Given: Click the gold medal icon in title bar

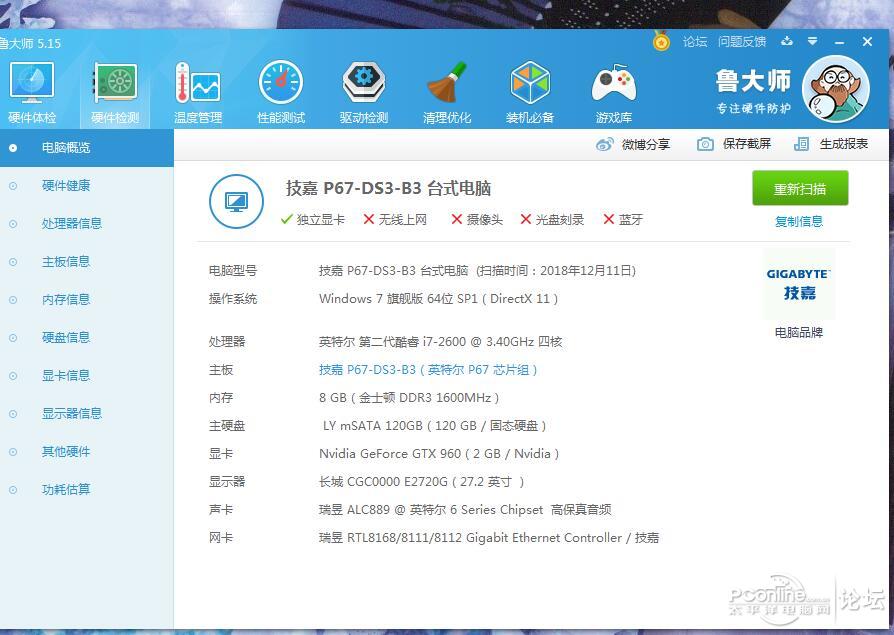Looking at the screenshot, I should tap(661, 42).
